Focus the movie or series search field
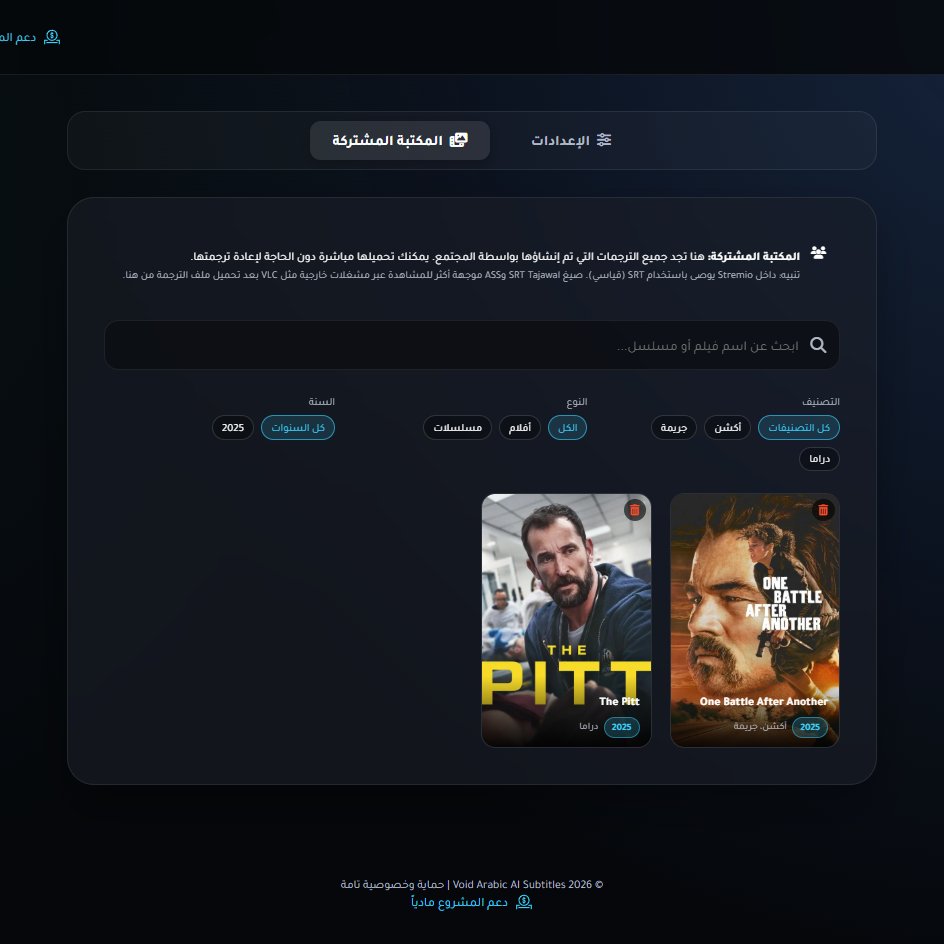This screenshot has width=944, height=944. pos(471,345)
